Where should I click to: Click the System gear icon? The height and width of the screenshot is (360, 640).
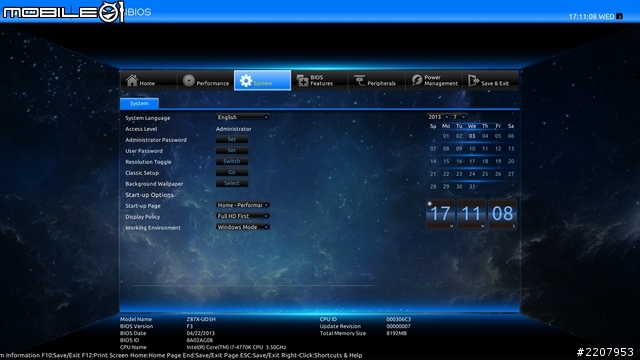[246, 81]
